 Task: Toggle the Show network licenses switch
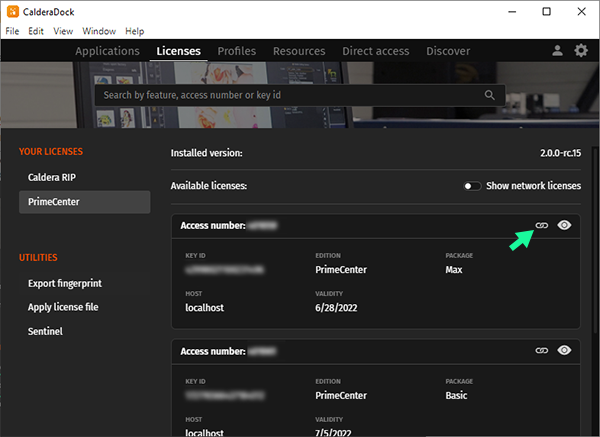[472, 186]
